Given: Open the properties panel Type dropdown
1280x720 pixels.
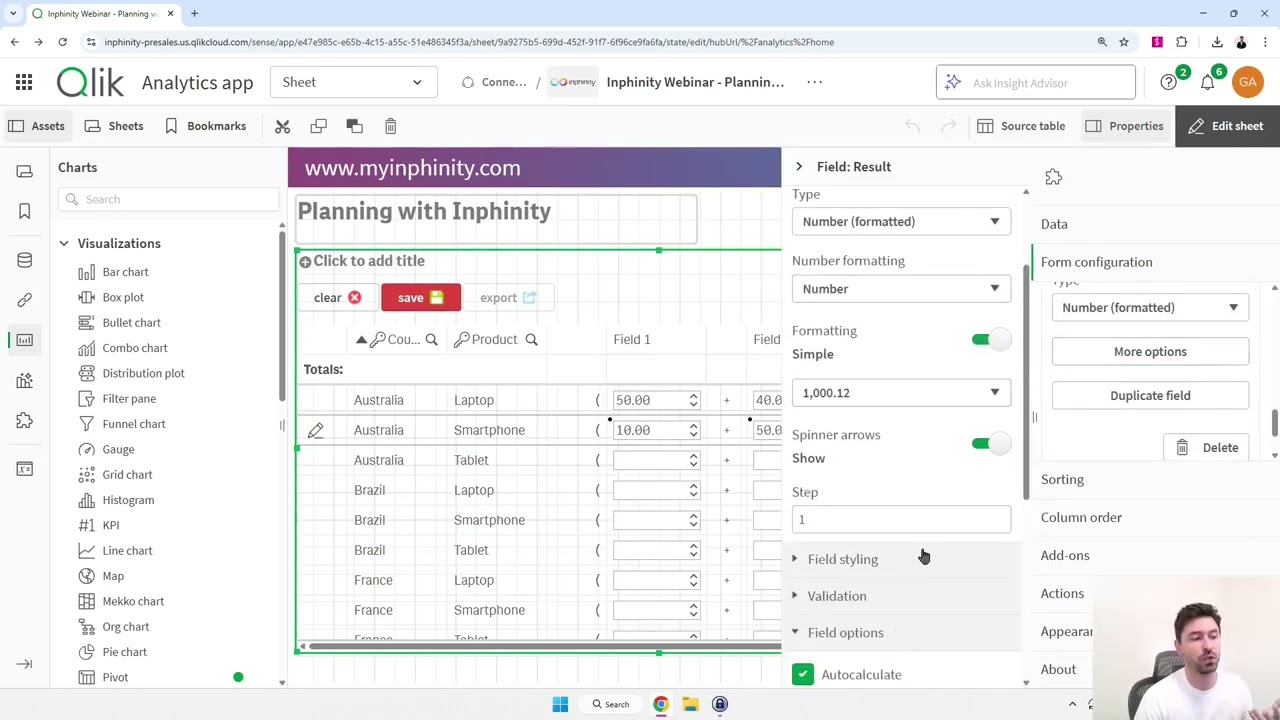Looking at the screenshot, I should pos(1150,308).
